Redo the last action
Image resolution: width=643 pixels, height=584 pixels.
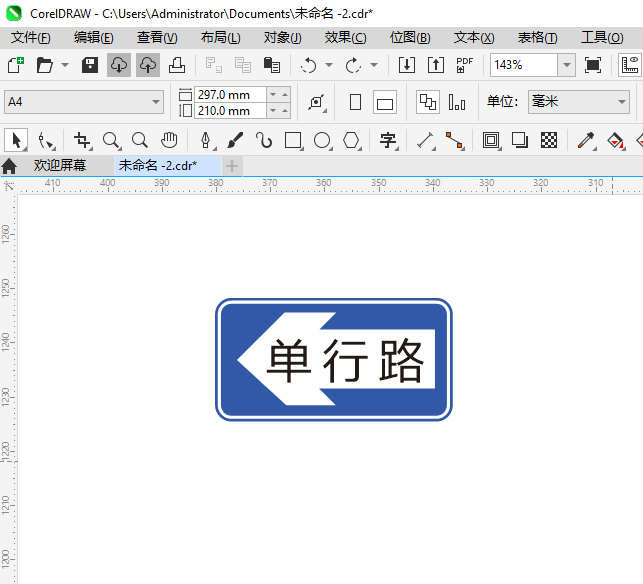pyautogui.click(x=353, y=65)
